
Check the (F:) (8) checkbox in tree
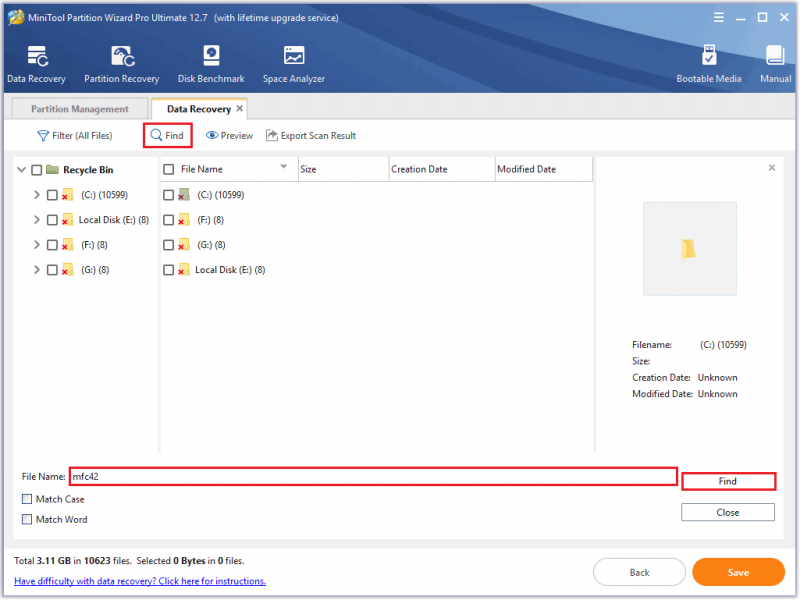[52, 245]
